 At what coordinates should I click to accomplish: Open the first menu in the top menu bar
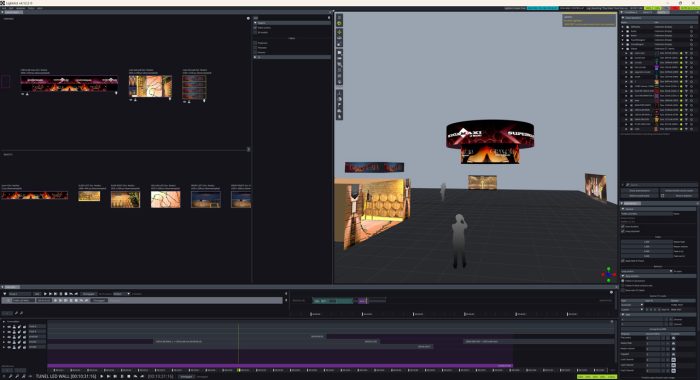point(4,8)
